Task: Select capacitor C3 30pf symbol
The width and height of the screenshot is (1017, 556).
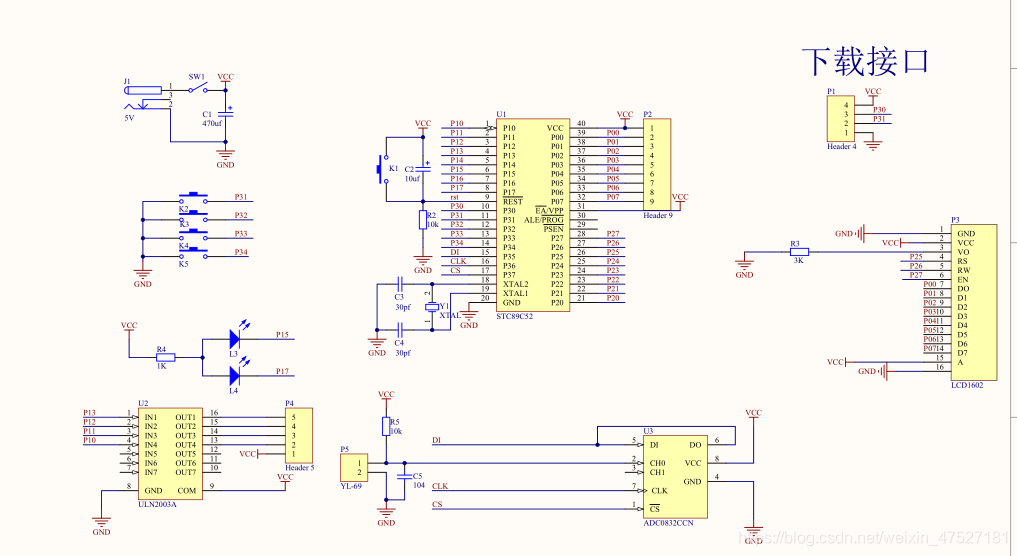Action: pyautogui.click(x=400, y=284)
